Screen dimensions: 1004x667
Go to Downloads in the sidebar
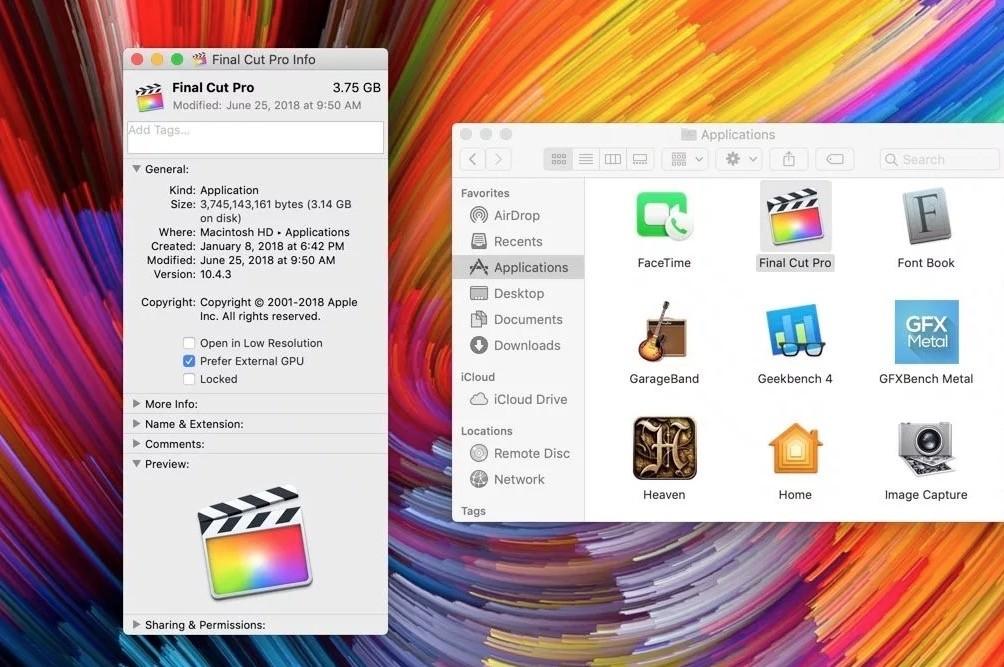coord(526,345)
